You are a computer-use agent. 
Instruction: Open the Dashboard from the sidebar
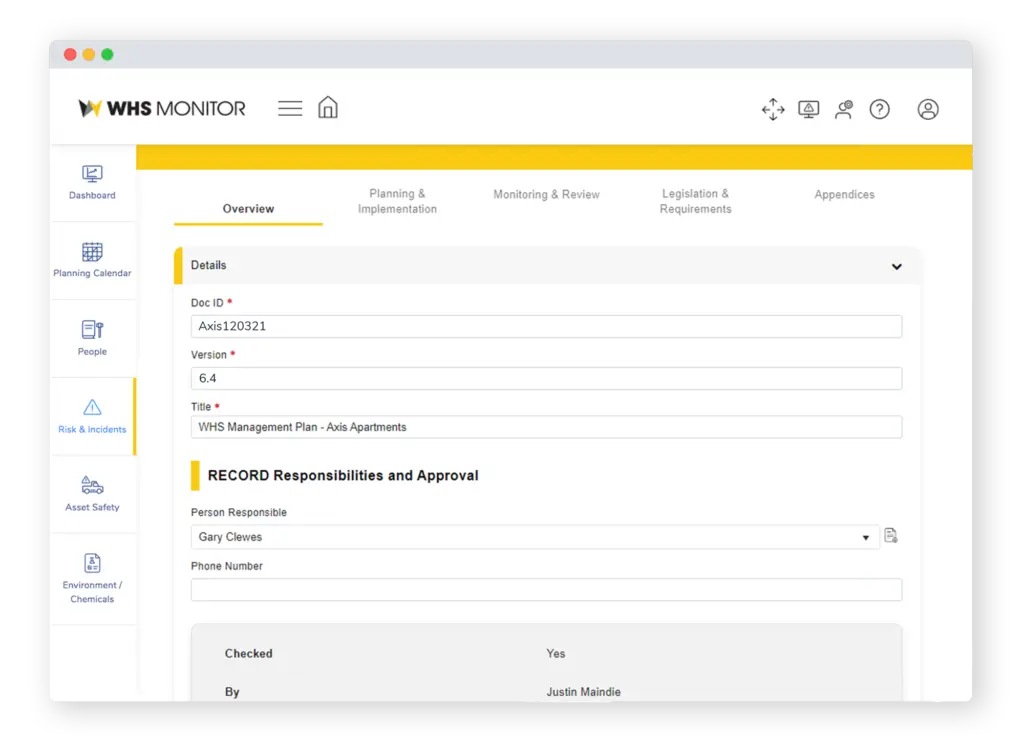click(92, 183)
